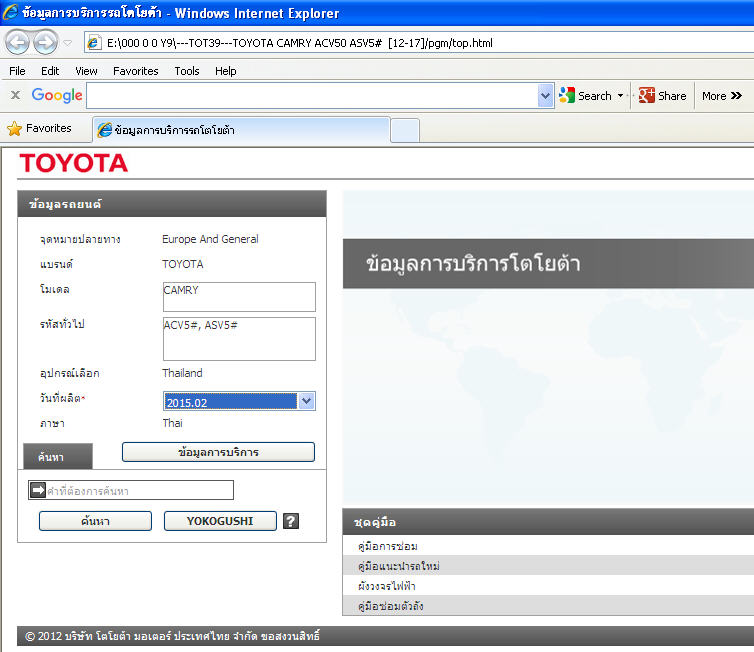Open ผังวงจรไฟฟ้า wiring diagram link

387,586
